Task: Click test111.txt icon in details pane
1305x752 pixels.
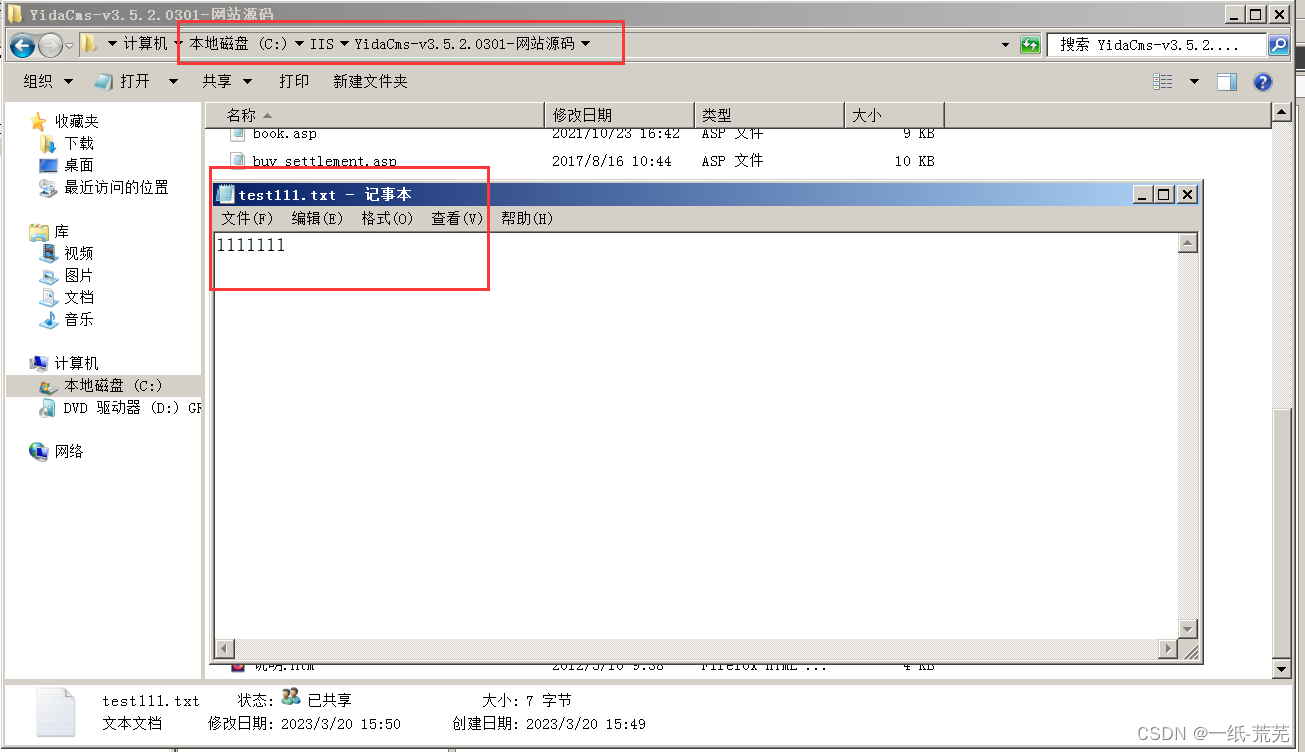Action: [x=55, y=712]
